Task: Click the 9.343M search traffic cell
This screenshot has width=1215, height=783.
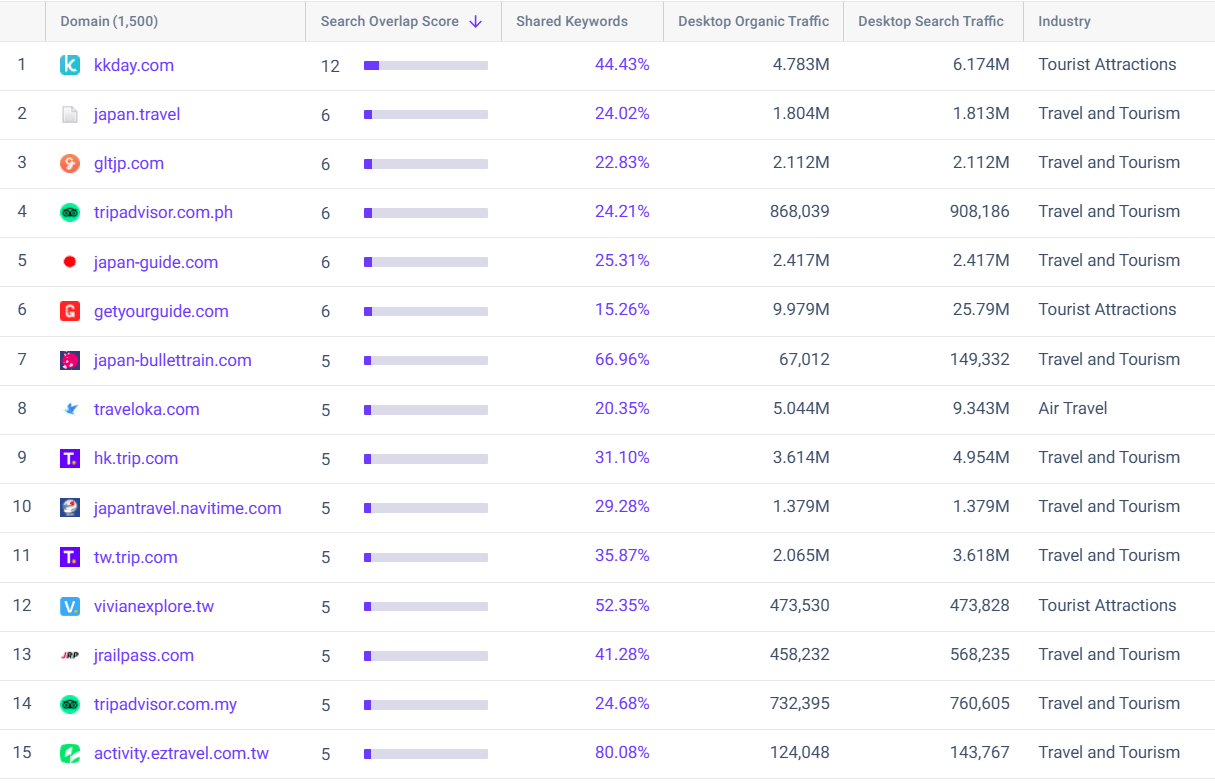Action: coord(981,408)
